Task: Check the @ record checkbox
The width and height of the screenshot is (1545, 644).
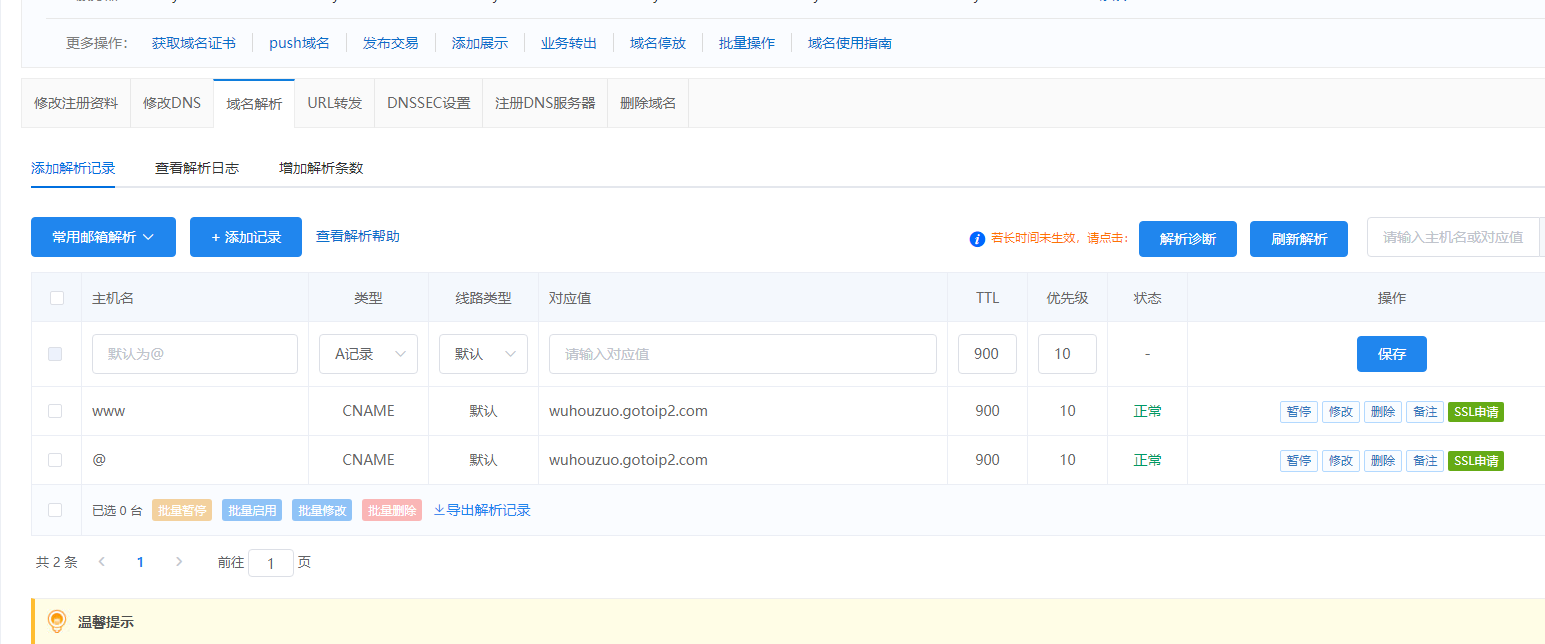Action: 55,460
